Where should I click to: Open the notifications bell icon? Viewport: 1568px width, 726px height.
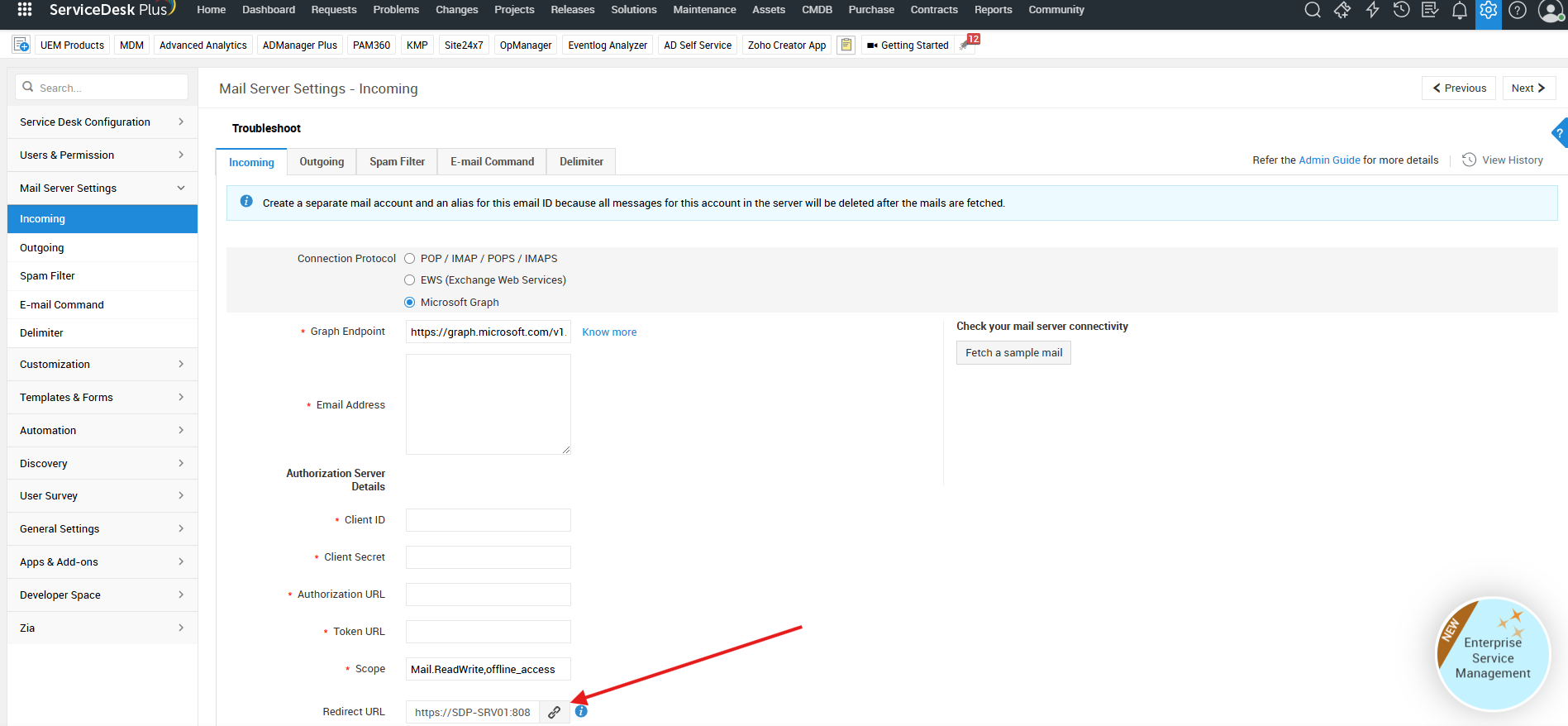(1460, 10)
